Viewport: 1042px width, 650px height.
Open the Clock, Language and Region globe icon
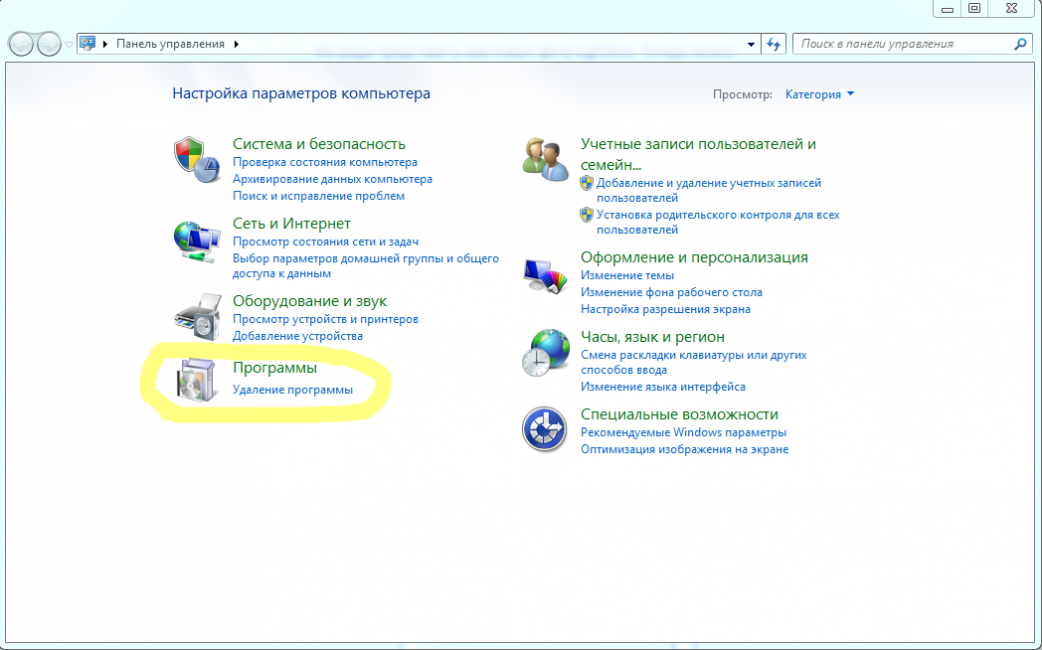pyautogui.click(x=545, y=353)
